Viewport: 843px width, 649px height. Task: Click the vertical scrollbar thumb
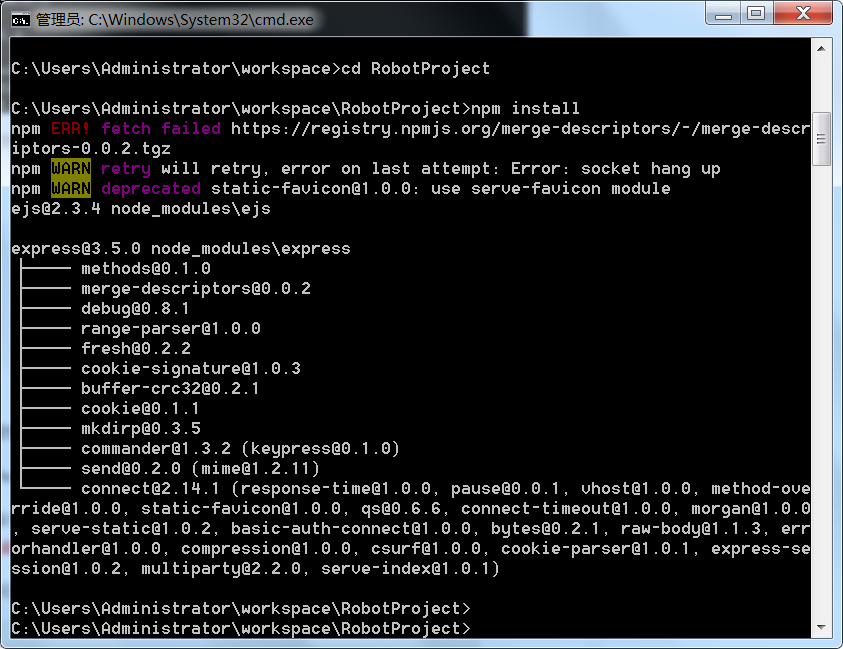(x=821, y=139)
